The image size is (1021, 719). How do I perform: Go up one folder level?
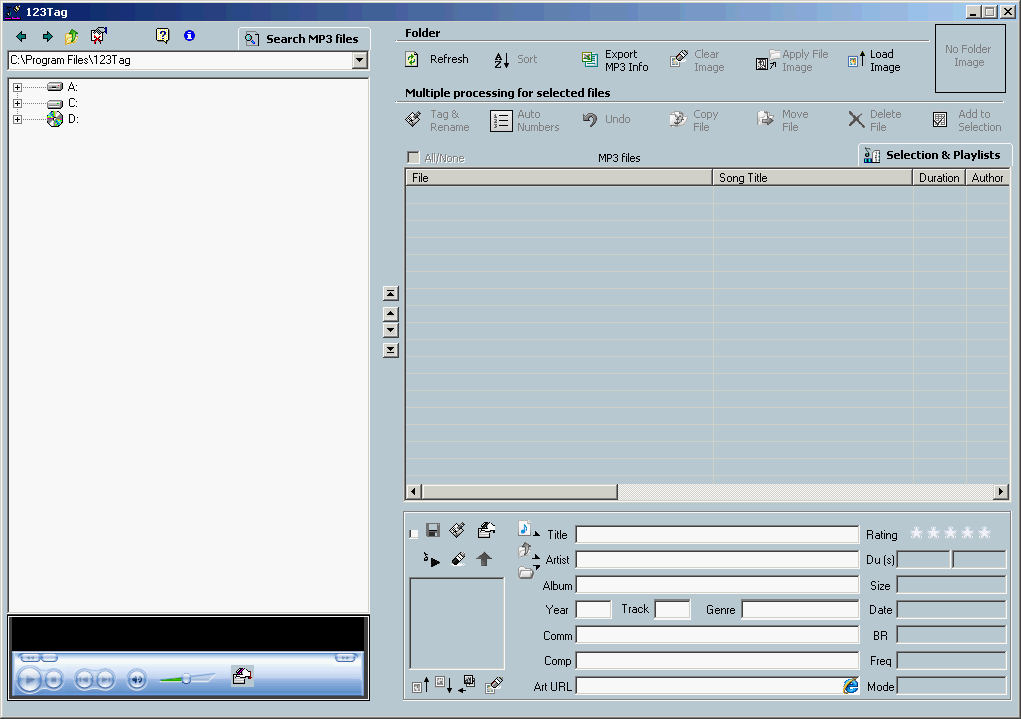71,36
